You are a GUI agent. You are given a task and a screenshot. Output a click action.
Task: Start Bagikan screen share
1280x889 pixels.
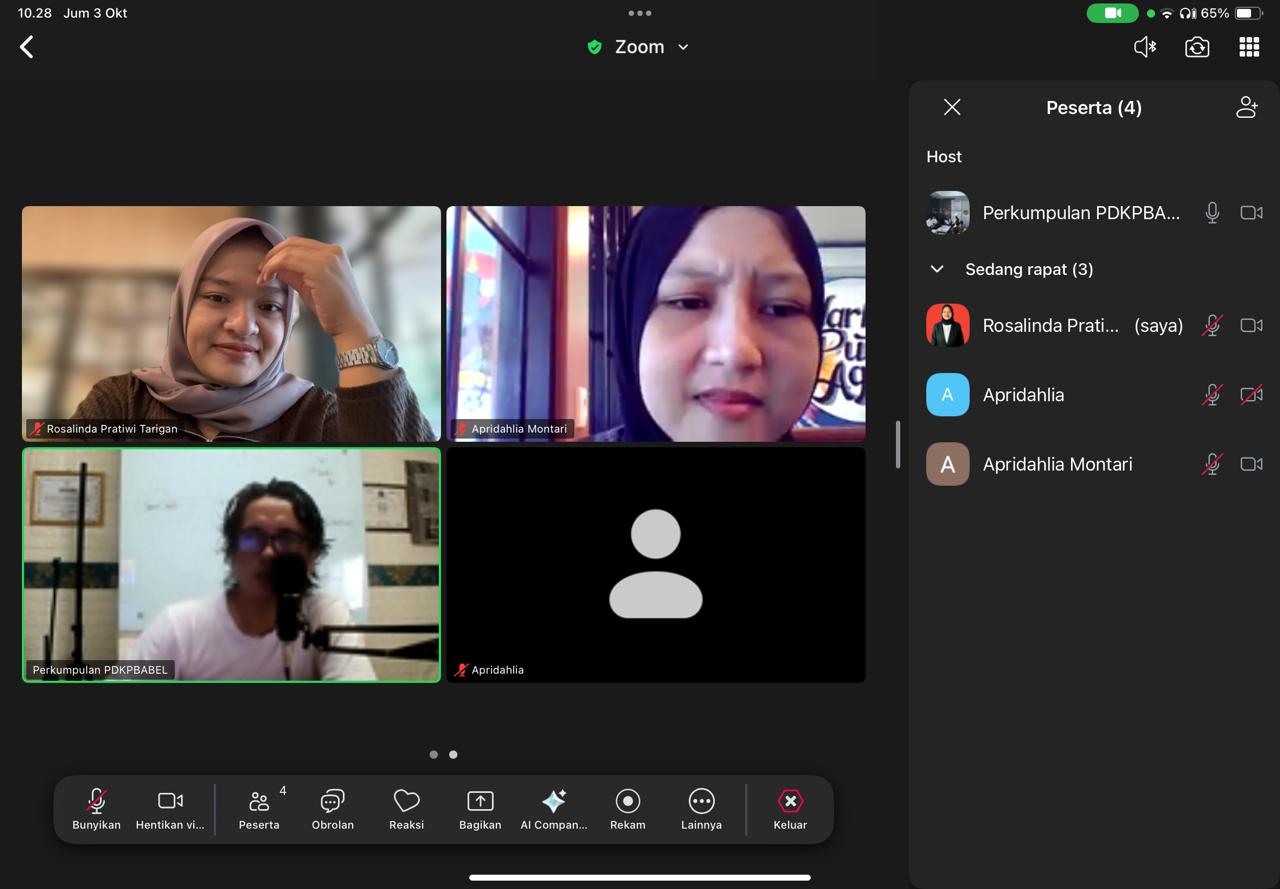(480, 809)
